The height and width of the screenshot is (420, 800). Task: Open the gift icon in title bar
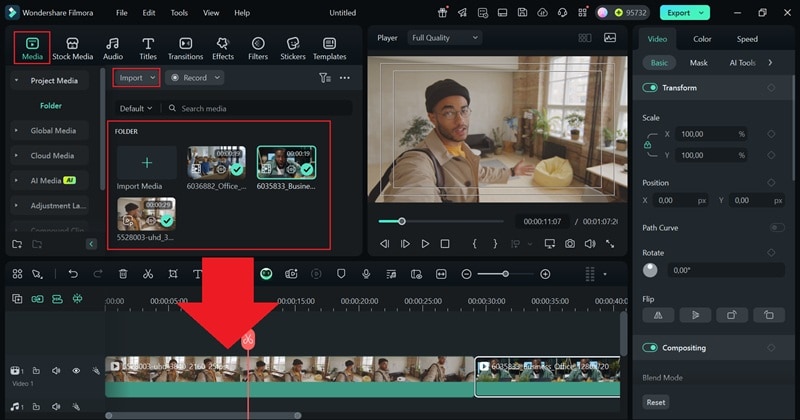442,13
